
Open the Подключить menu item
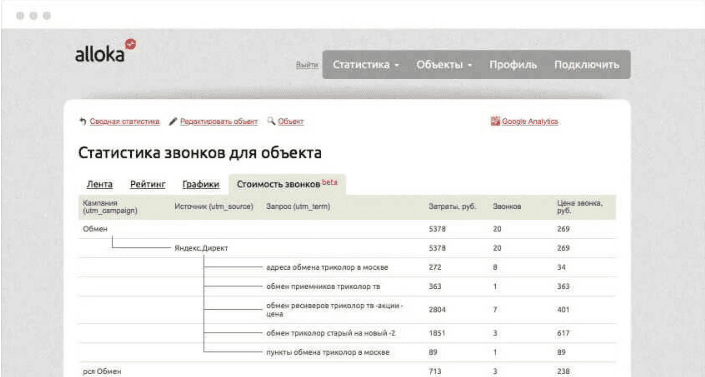[x=587, y=65]
